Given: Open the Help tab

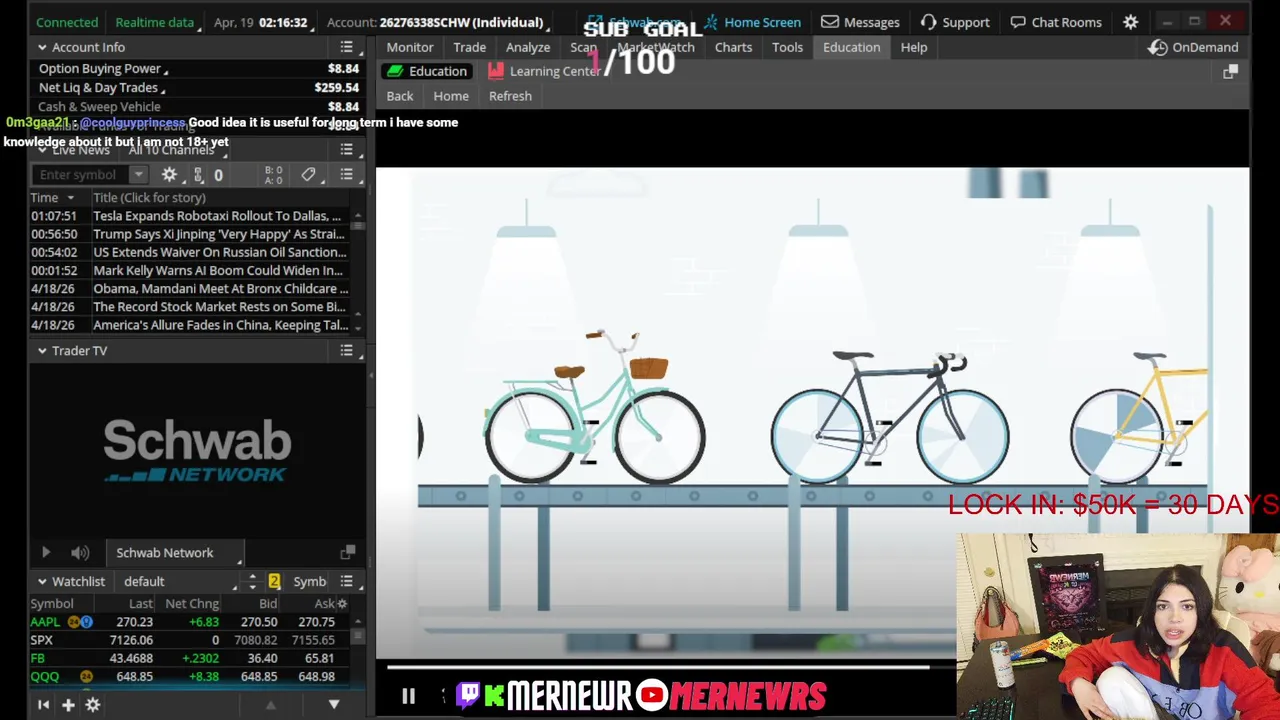Looking at the screenshot, I should click(914, 47).
